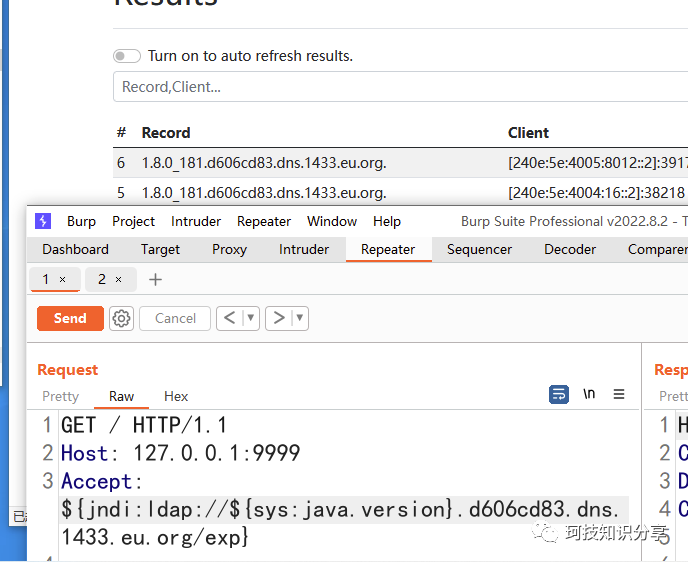Click the # column header in results table
Screen dimensions: 688x562
[122, 132]
